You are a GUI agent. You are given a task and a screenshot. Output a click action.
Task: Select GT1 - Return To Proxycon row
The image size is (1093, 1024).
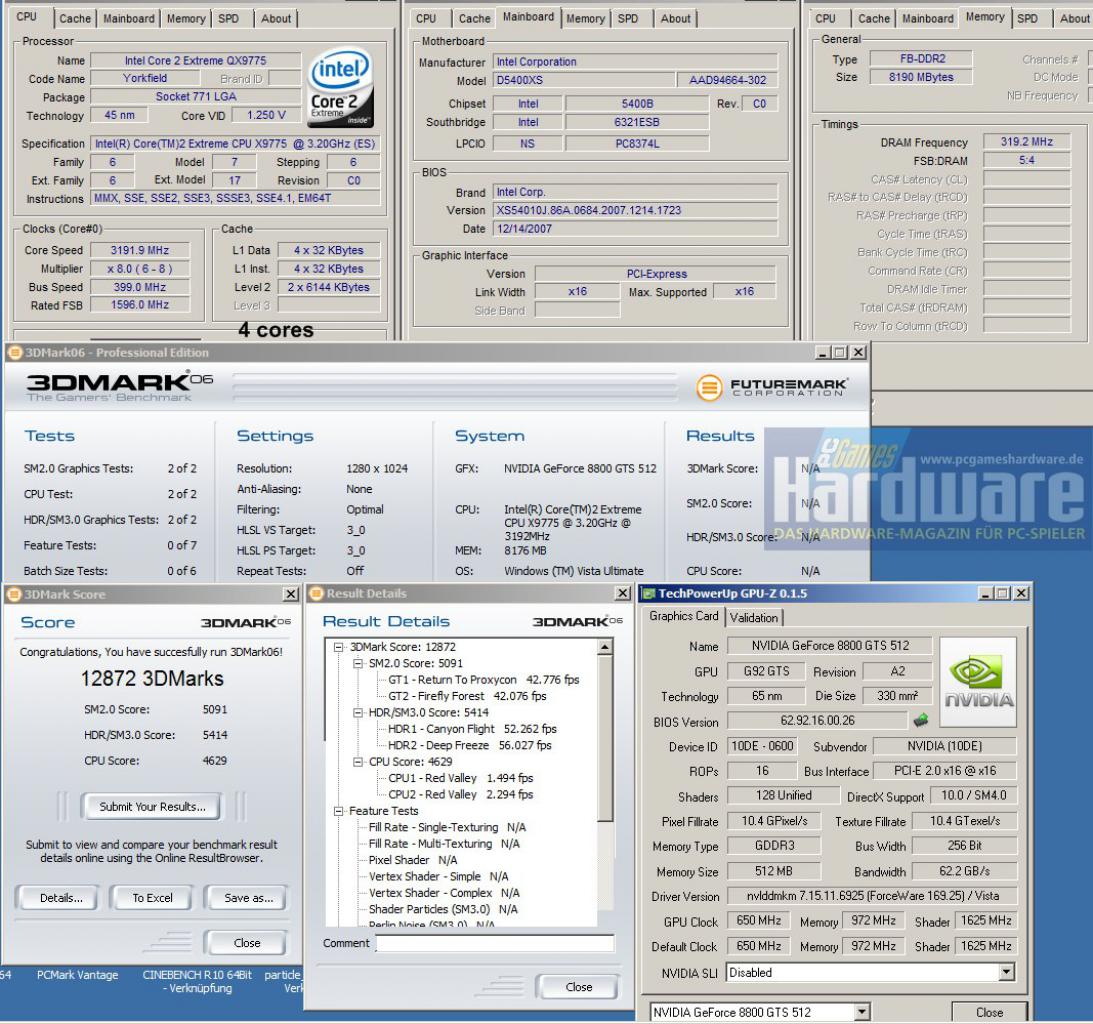[483, 680]
